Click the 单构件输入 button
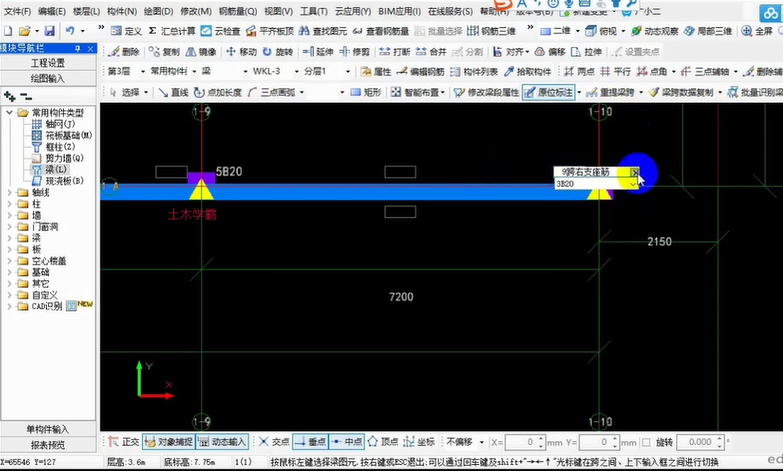This screenshot has width=783, height=471. (48, 429)
